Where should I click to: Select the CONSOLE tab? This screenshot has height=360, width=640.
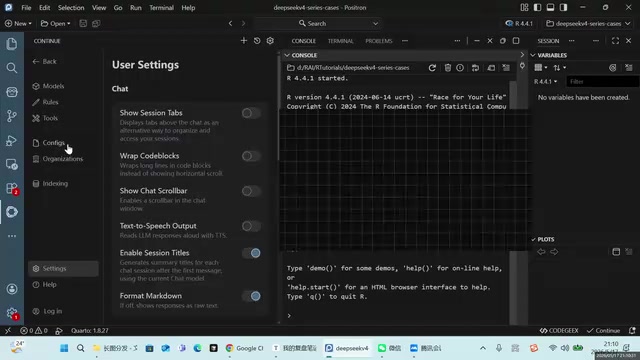(x=304, y=41)
